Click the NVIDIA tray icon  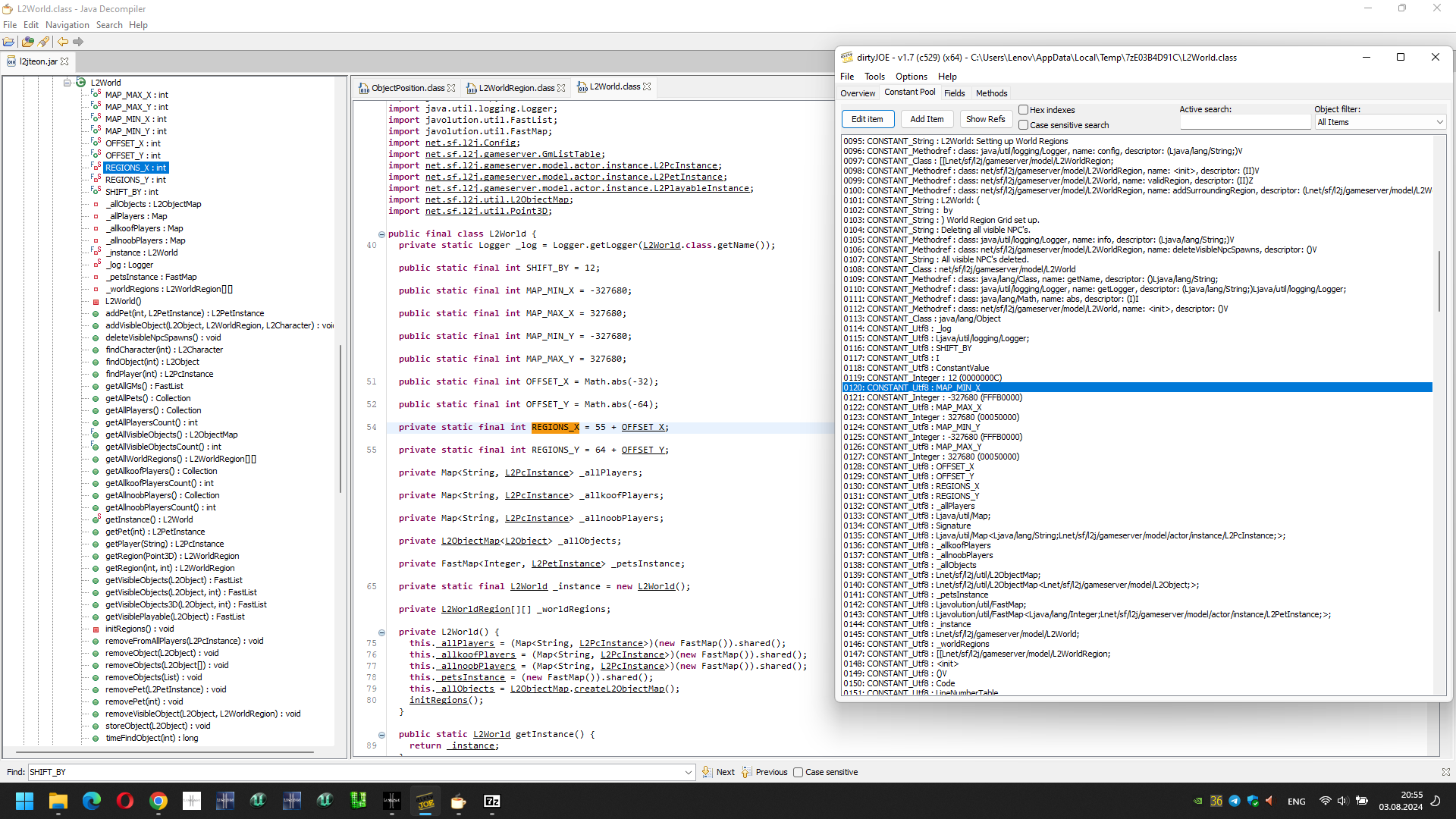1198,801
